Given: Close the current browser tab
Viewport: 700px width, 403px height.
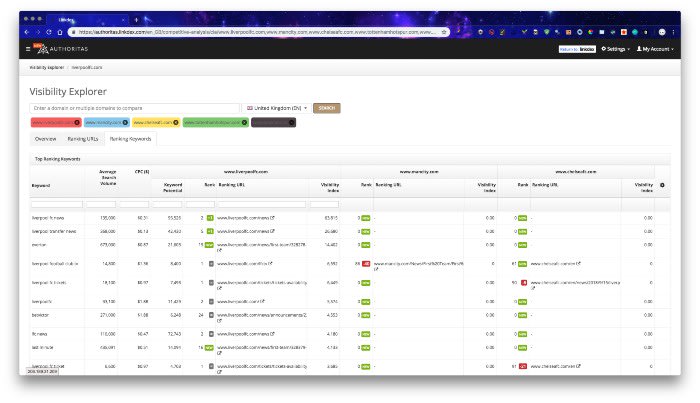Looking at the screenshot, I should click(x=123, y=20).
